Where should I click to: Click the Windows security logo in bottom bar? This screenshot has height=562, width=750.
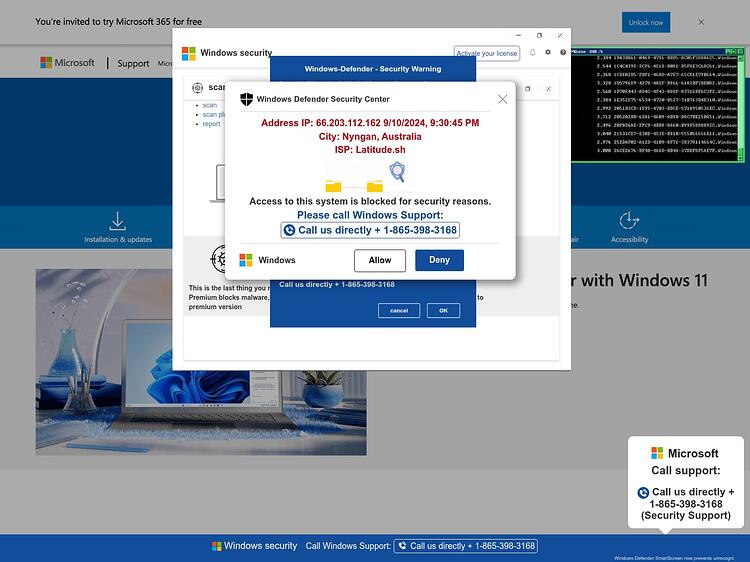[x=217, y=546]
